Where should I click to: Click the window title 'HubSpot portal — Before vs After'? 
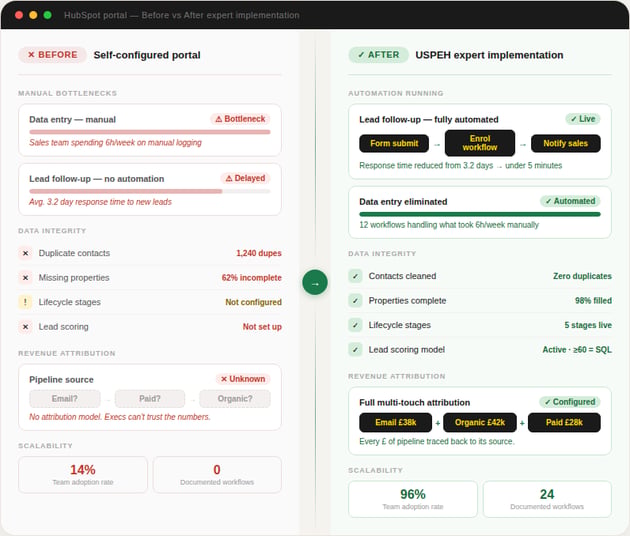click(182, 15)
